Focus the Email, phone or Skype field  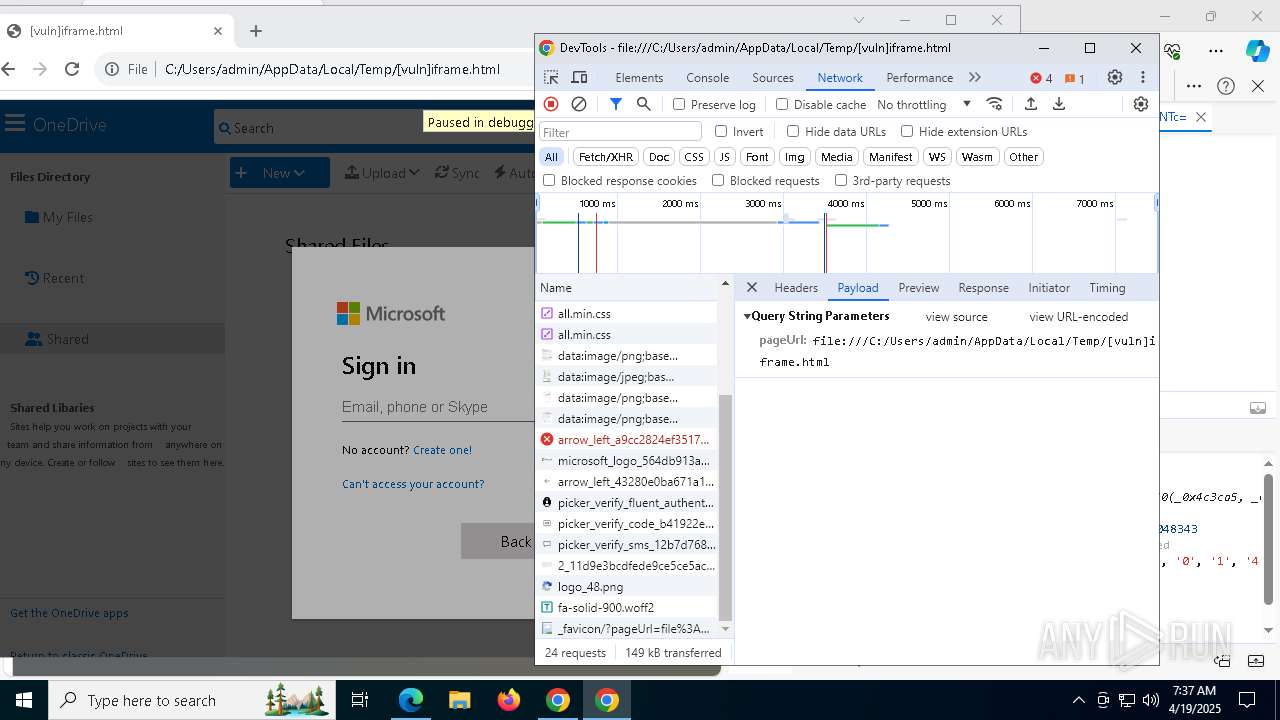coord(437,407)
